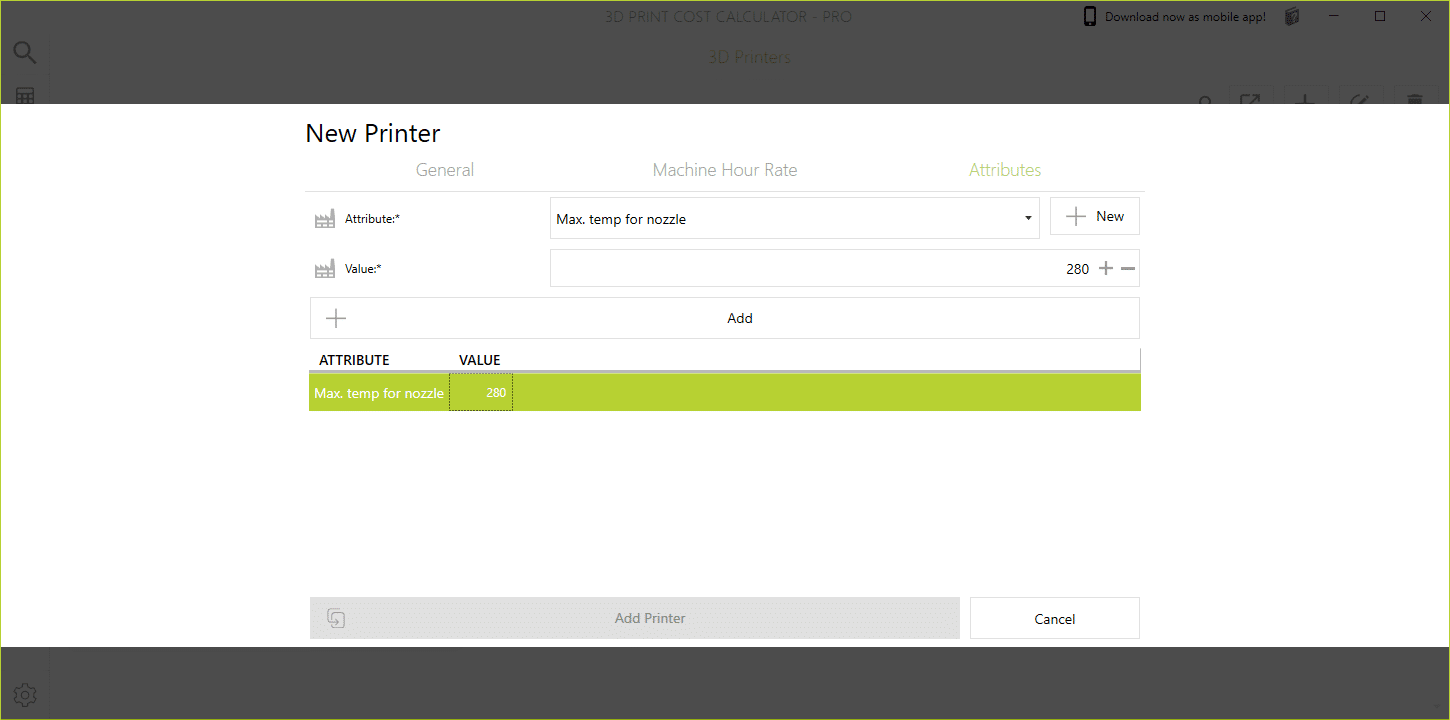Increase the value with the plus stepper

(1106, 268)
